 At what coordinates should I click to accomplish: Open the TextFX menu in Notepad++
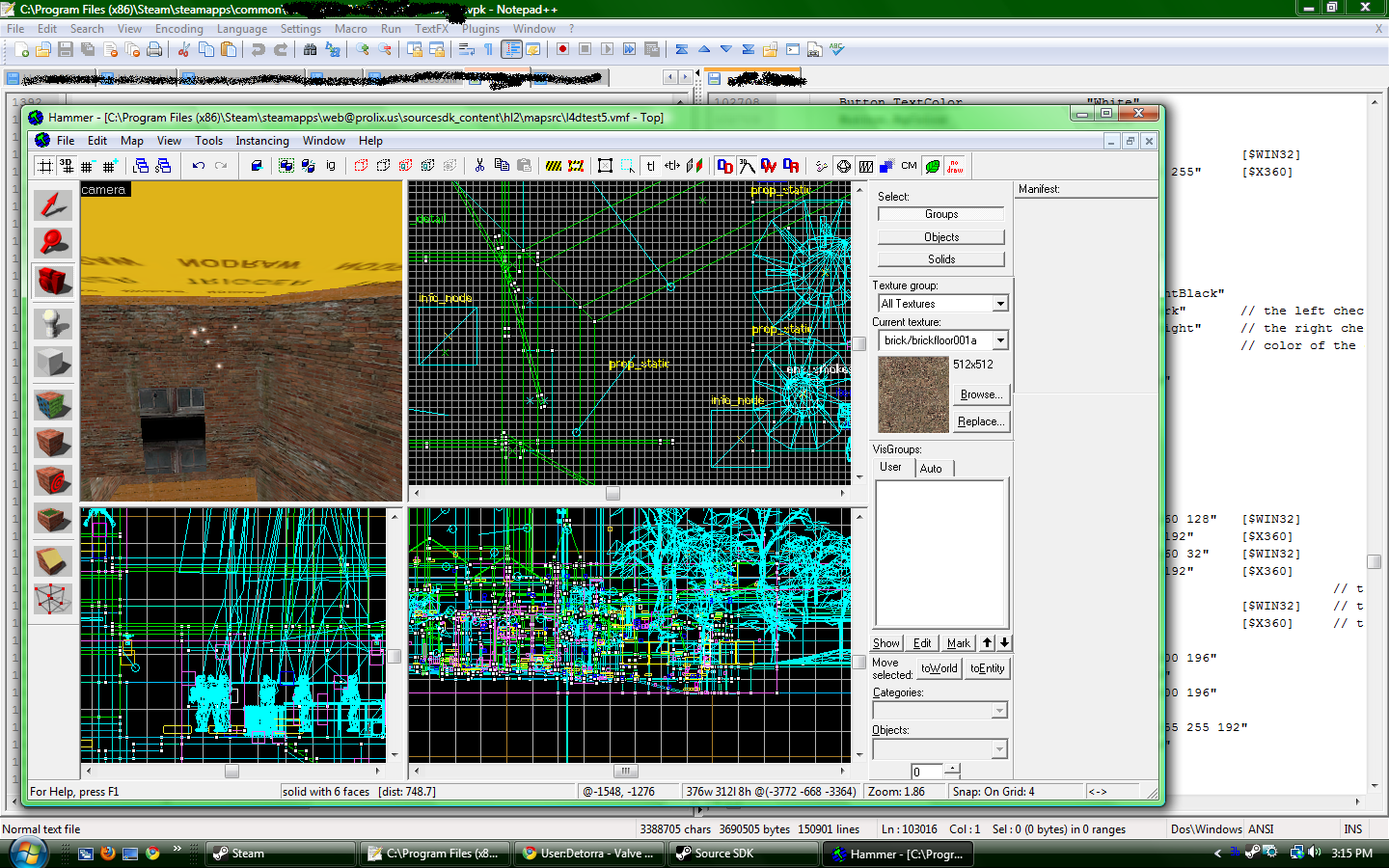click(431, 29)
